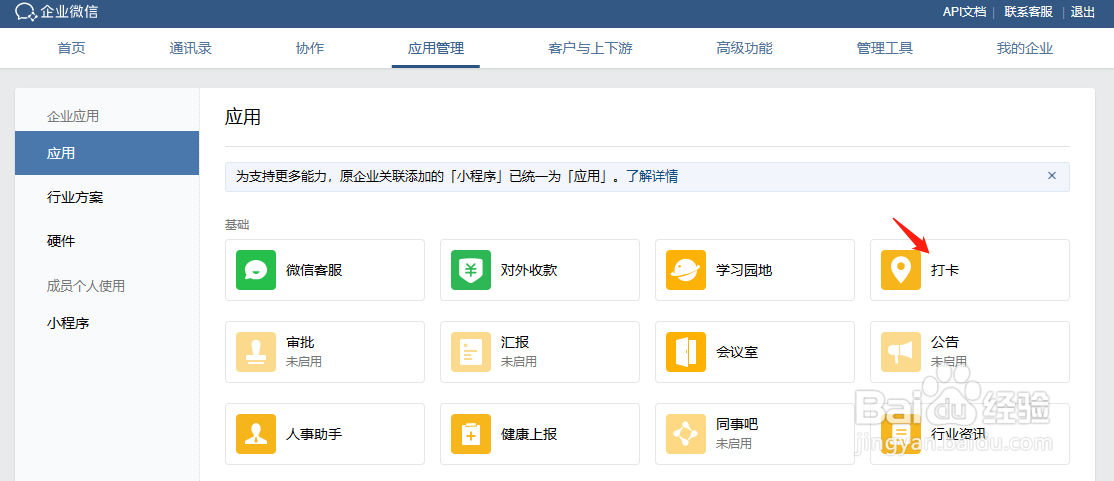Click the 健康上报 clipboard icon

coord(471,434)
